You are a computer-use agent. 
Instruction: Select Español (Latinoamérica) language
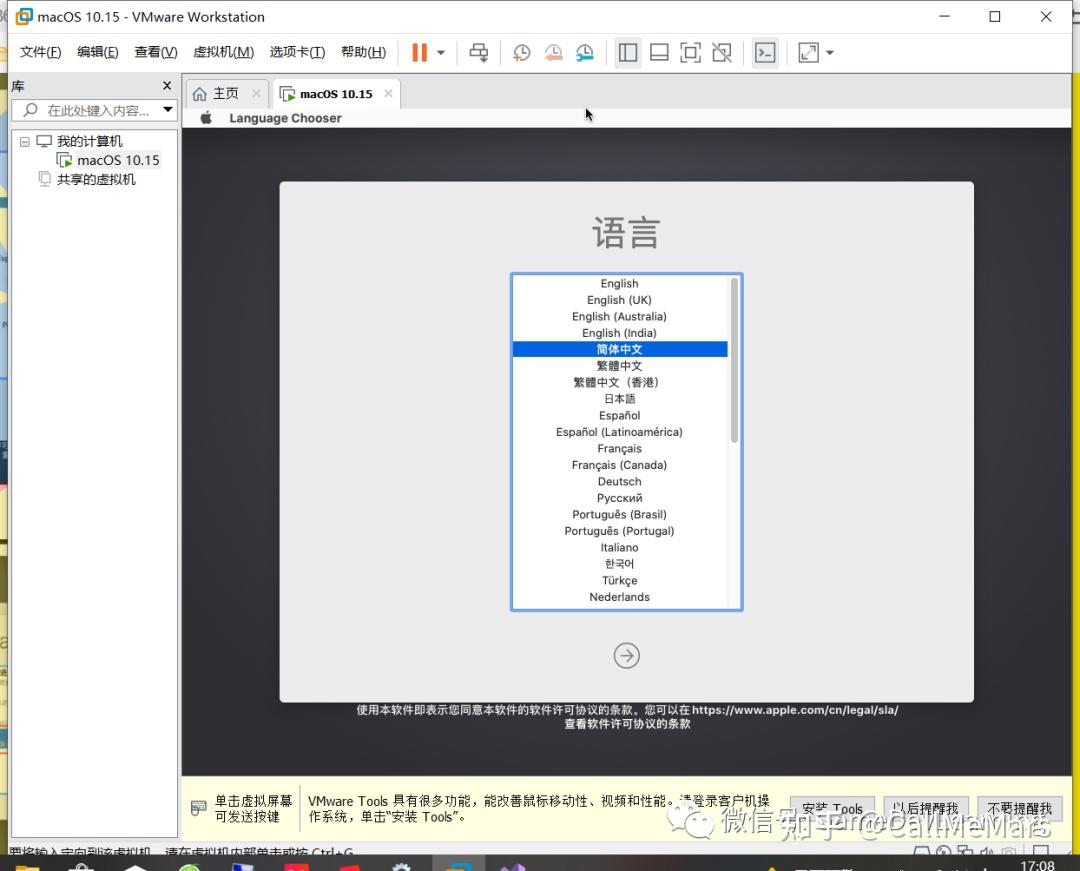coord(619,432)
